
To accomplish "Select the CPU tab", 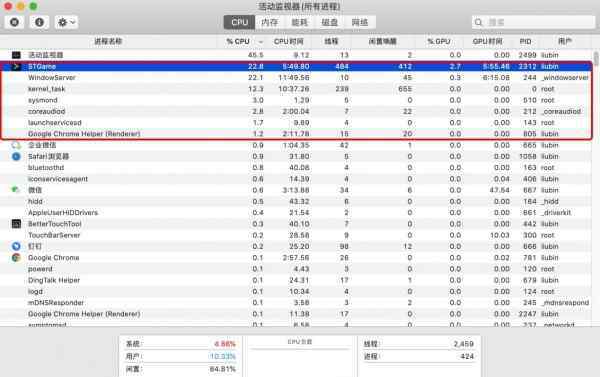I will [x=240, y=22].
